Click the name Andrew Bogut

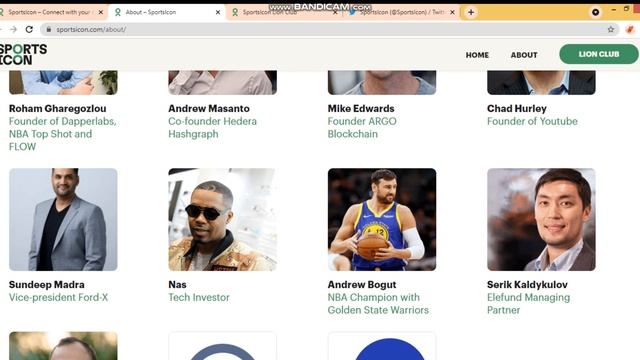click(362, 284)
